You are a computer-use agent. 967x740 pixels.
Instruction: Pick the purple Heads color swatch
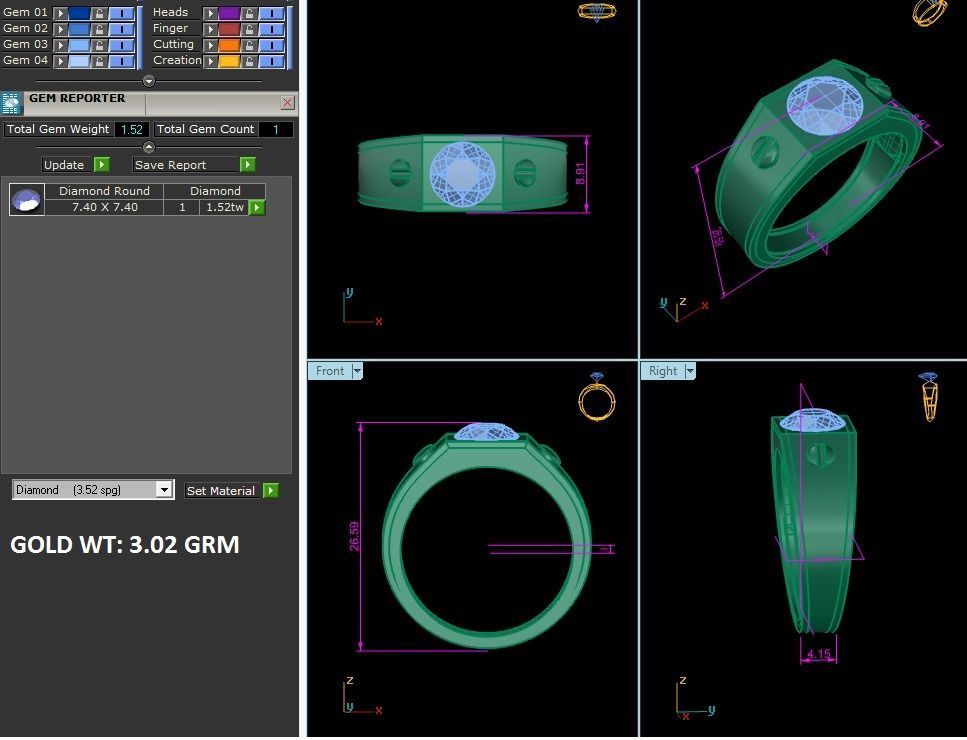point(229,13)
